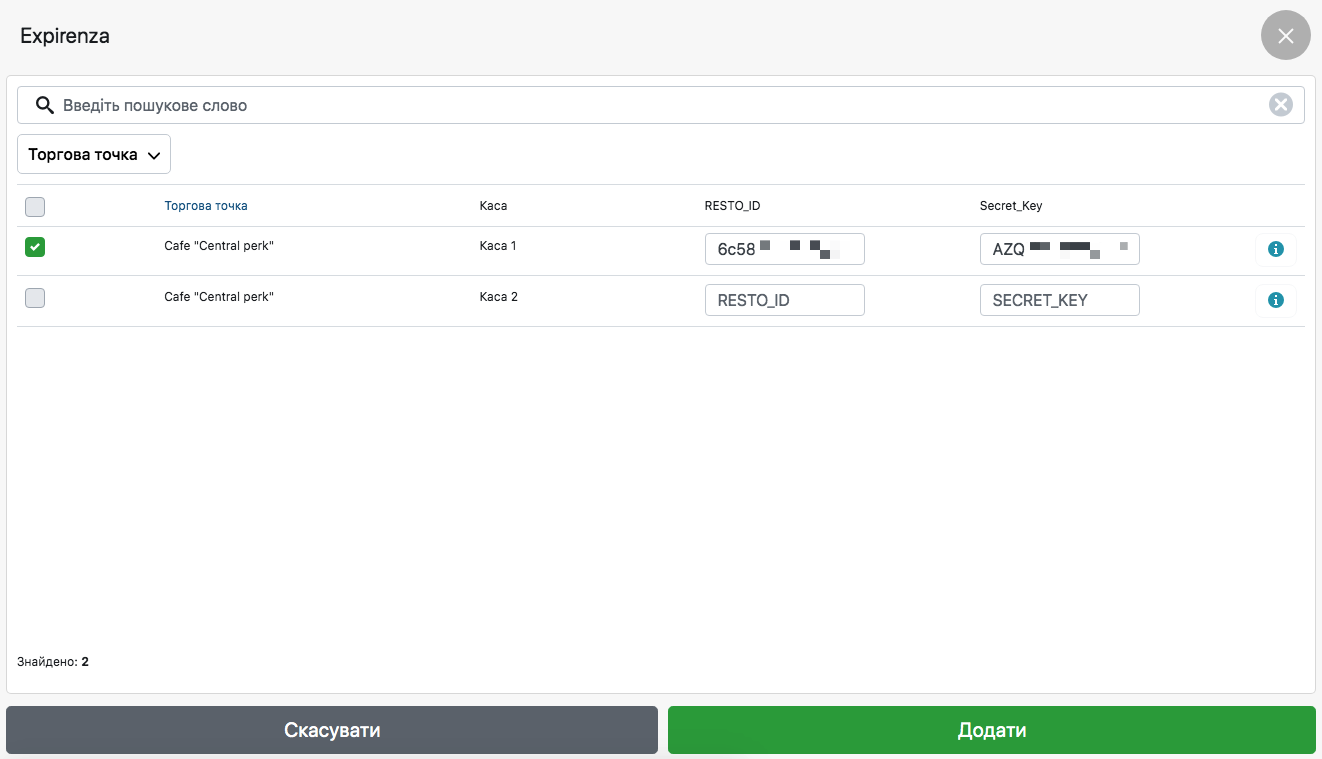
Task: Click the Secret_Key column header
Action: coord(1010,206)
